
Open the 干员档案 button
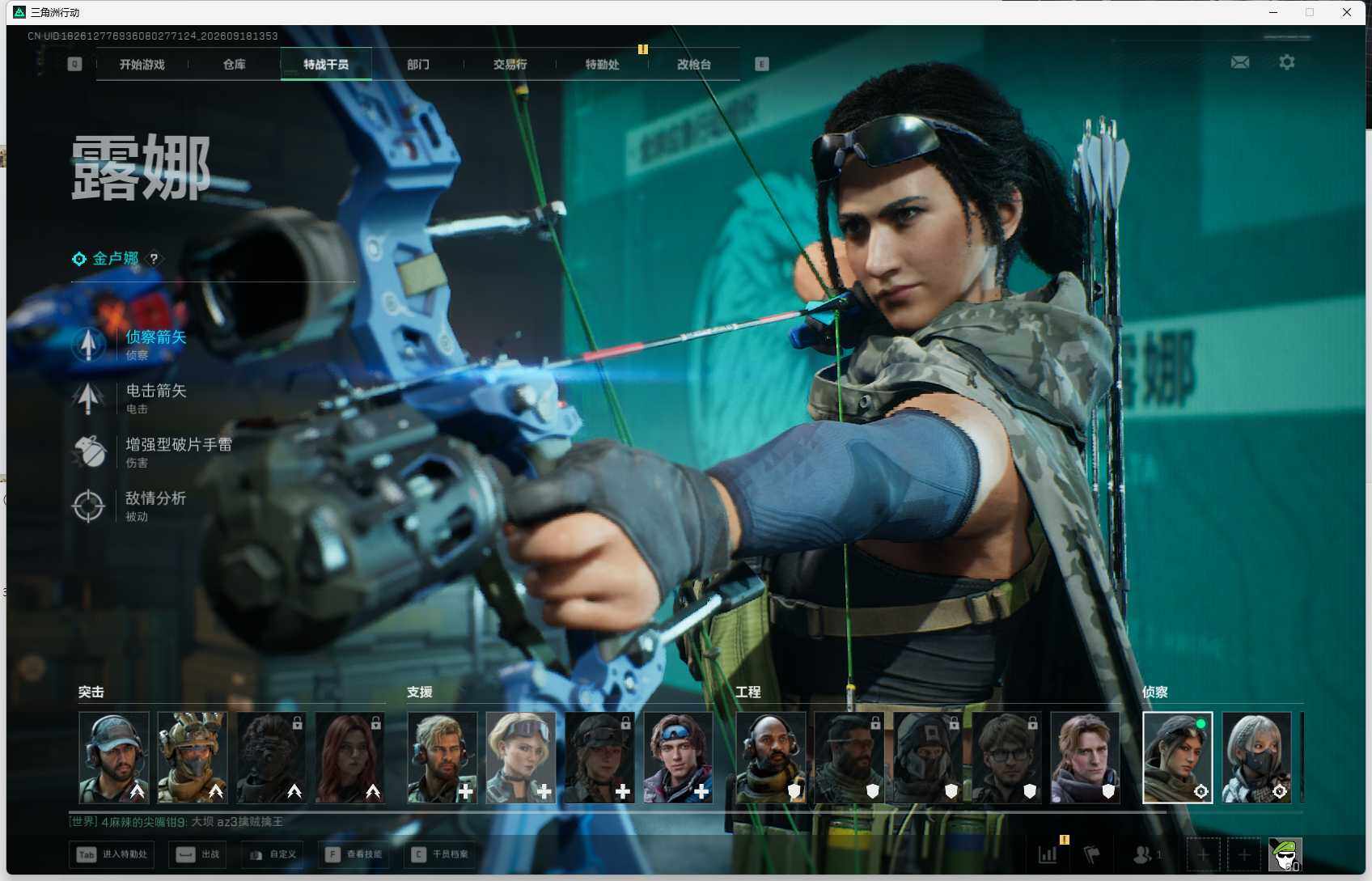click(x=439, y=854)
